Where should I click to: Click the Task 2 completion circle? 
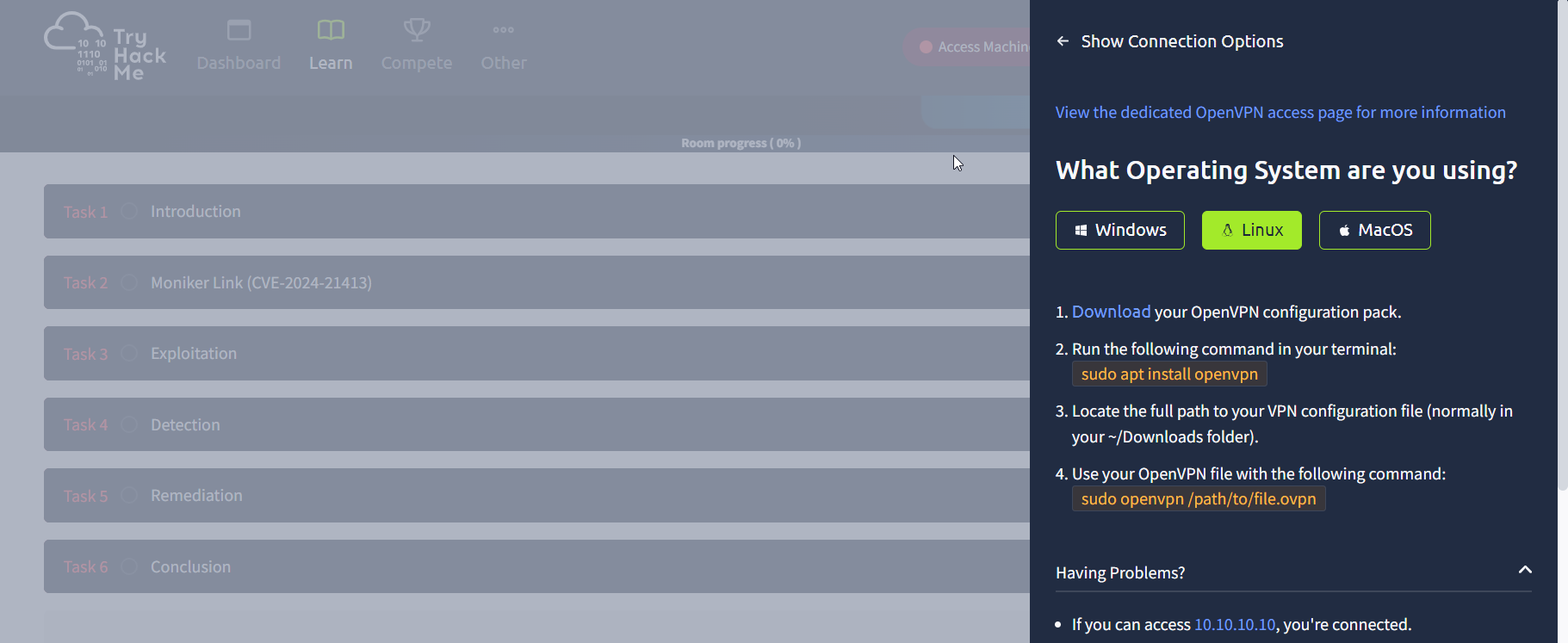pos(129,282)
